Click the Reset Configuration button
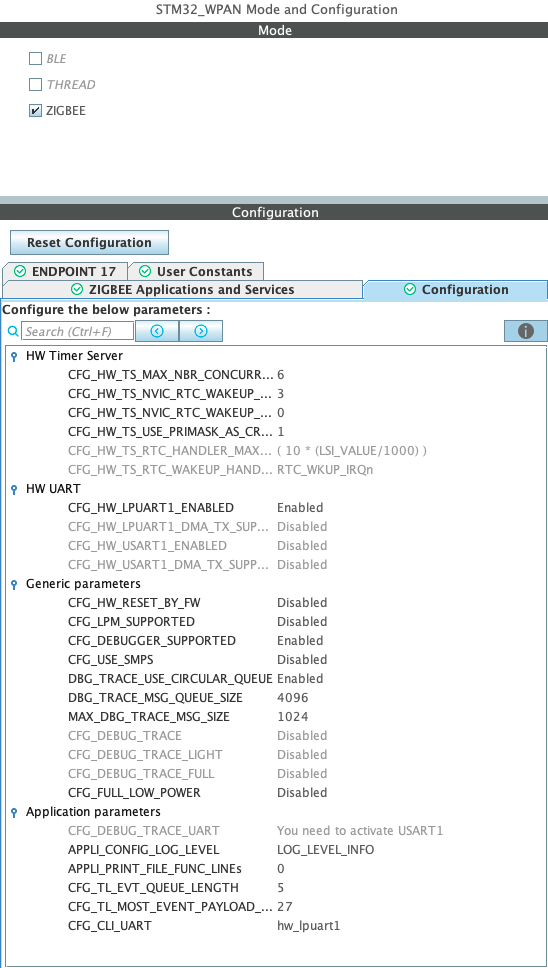The height and width of the screenshot is (968, 548). [89, 243]
